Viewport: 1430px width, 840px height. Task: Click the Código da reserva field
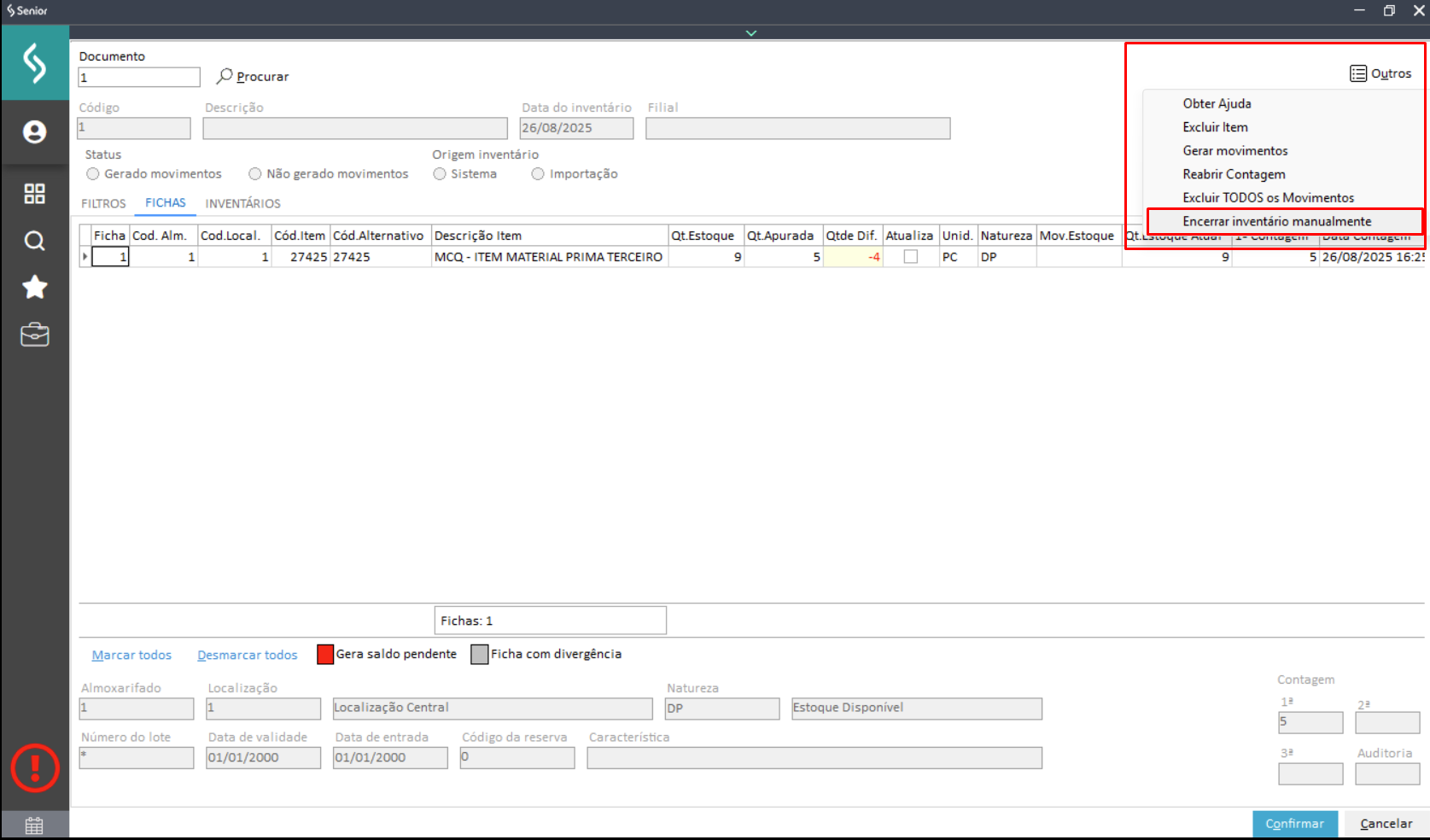pos(517,757)
